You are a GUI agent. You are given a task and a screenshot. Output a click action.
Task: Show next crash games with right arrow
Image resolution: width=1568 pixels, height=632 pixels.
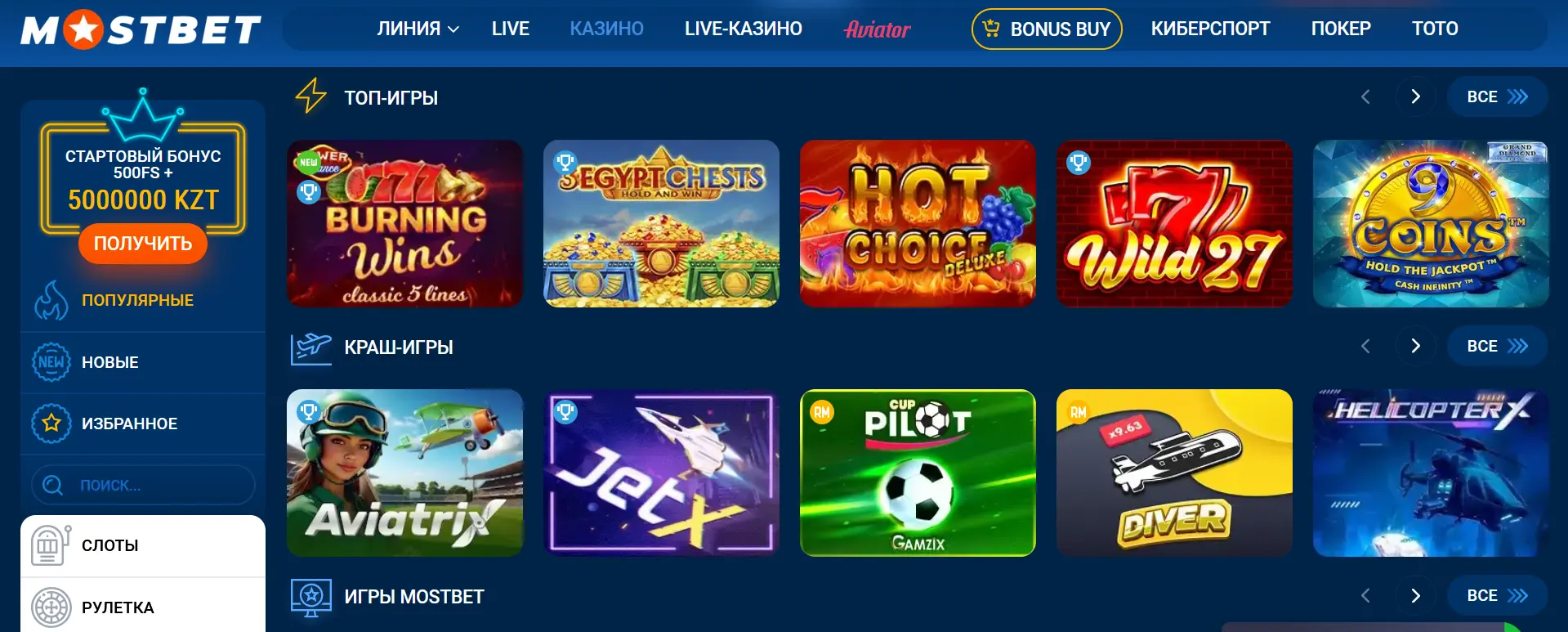(1415, 346)
